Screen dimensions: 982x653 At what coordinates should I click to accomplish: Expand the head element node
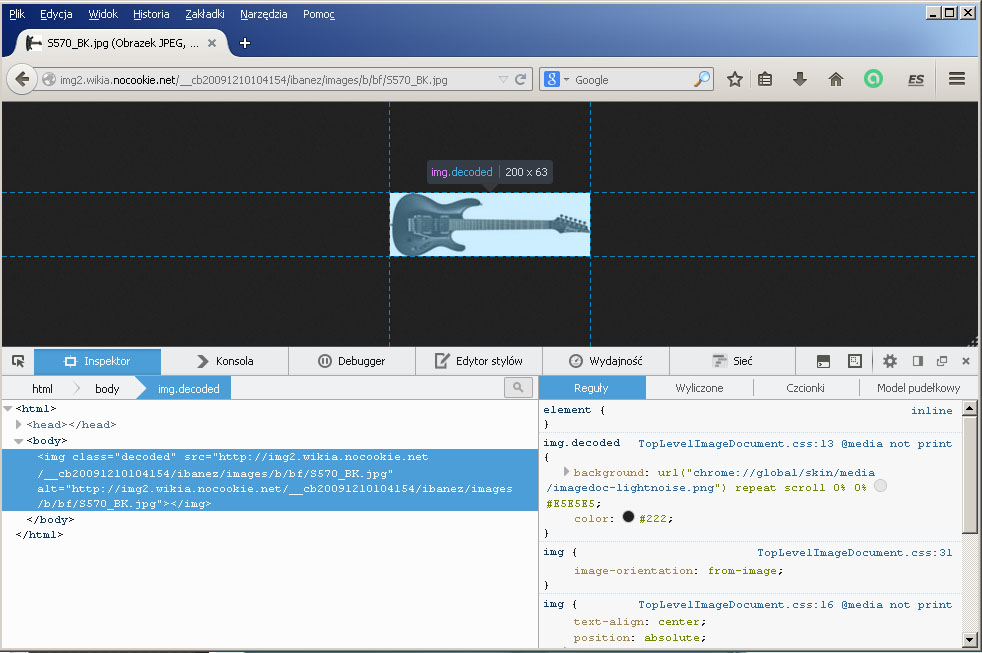[19, 425]
